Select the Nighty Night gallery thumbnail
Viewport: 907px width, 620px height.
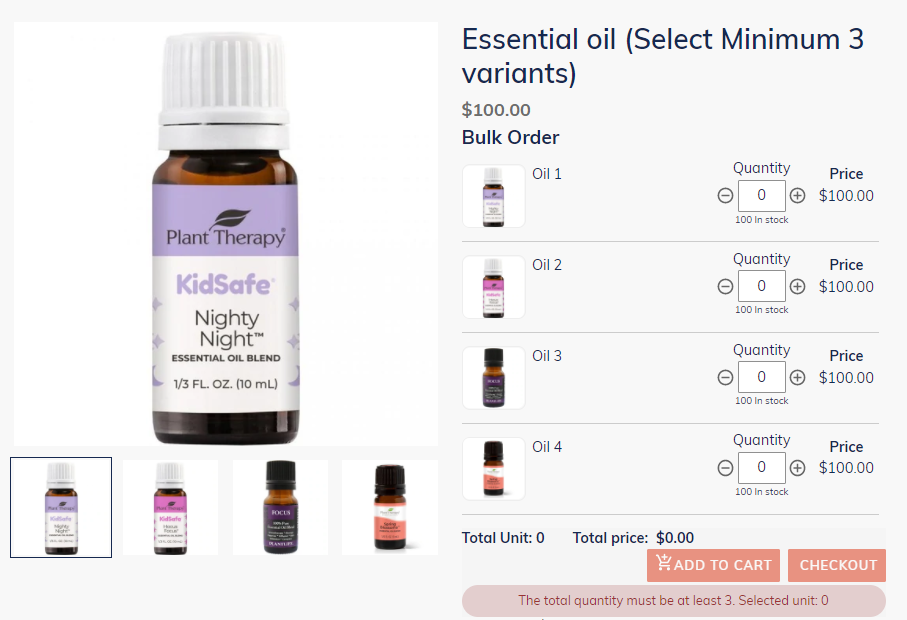click(61, 507)
